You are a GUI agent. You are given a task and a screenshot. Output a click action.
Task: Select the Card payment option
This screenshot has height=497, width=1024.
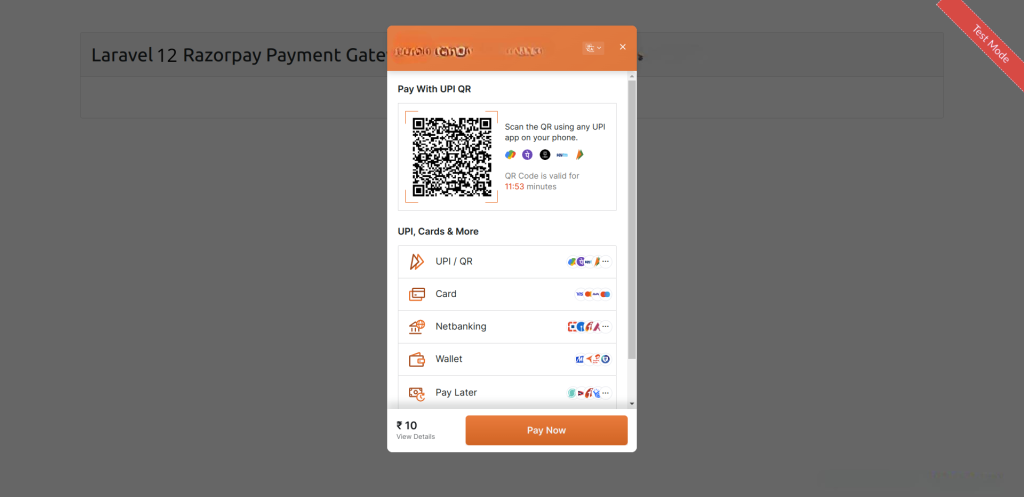(507, 295)
